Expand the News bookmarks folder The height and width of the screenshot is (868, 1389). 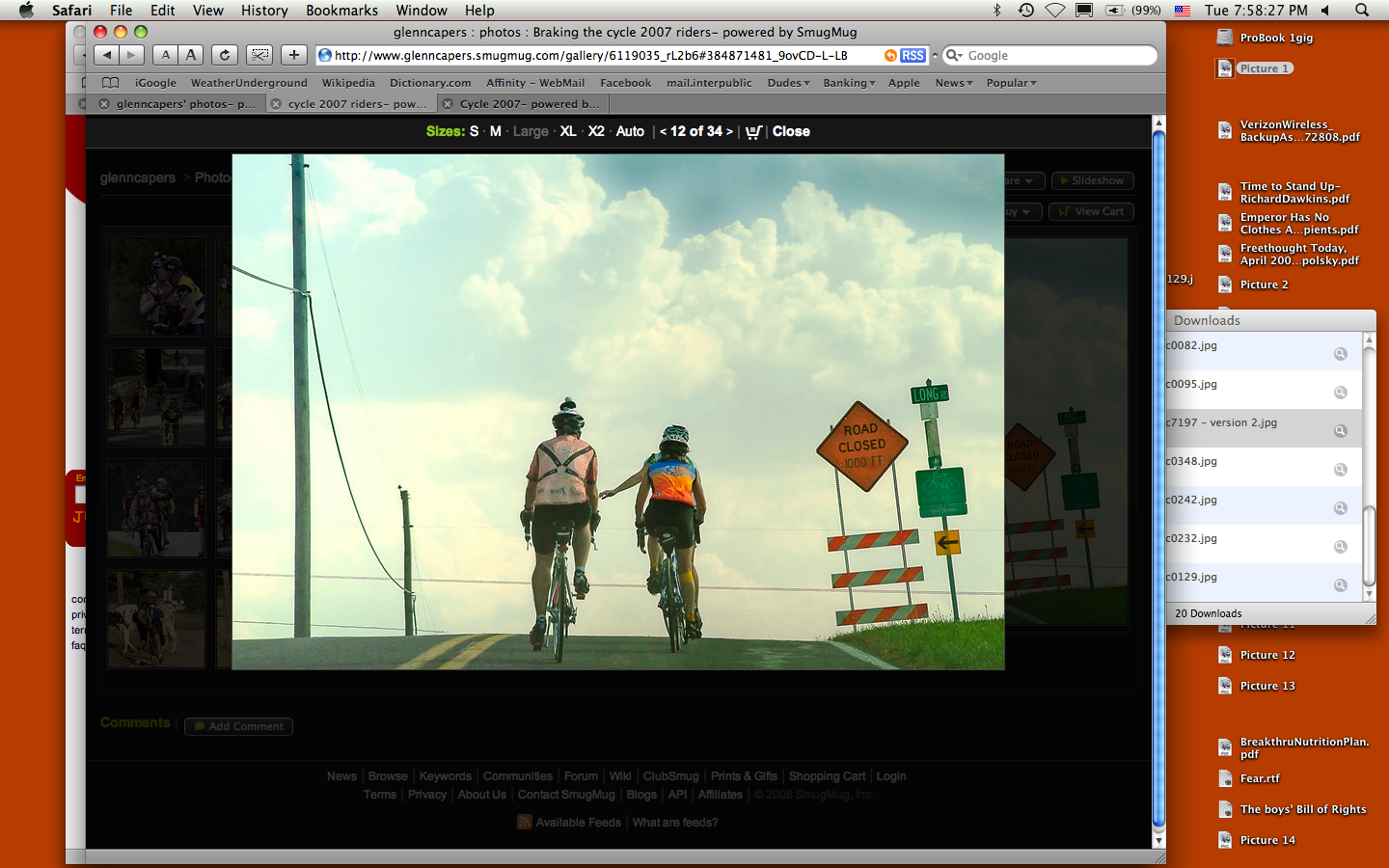tap(953, 83)
